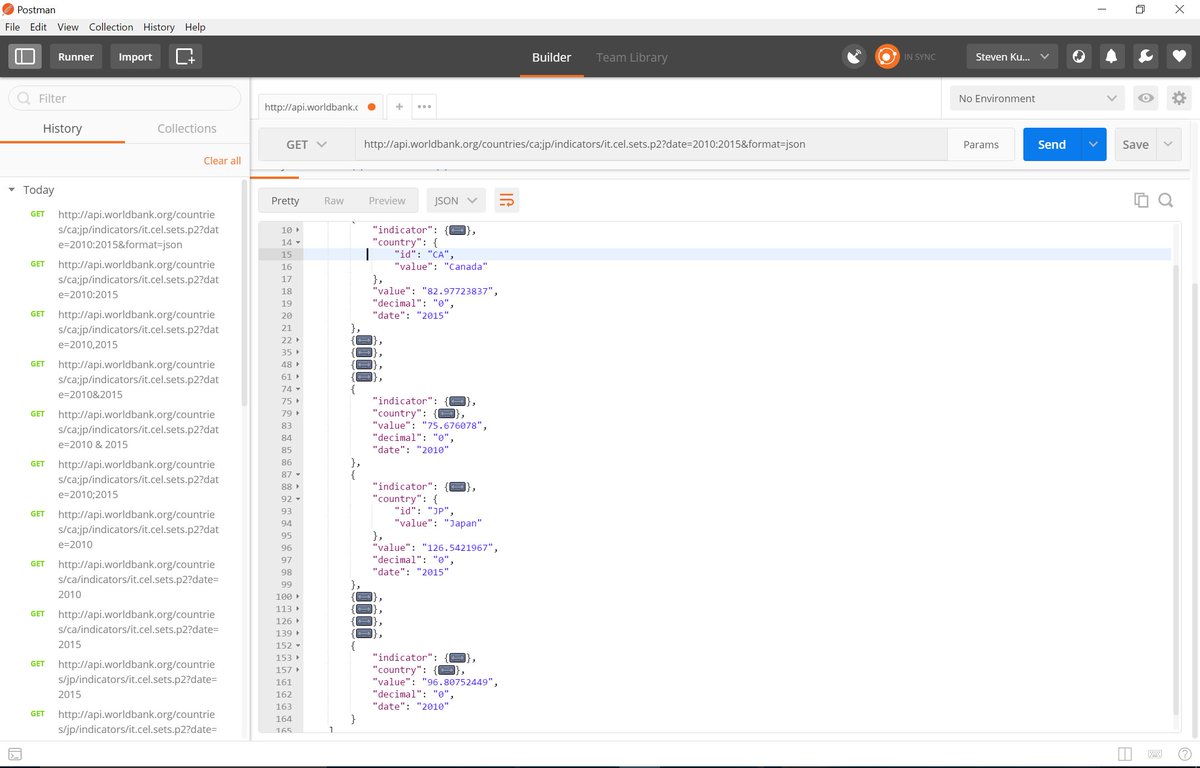Open the History menu
Viewport: 1200px width, 768px height.
(159, 27)
